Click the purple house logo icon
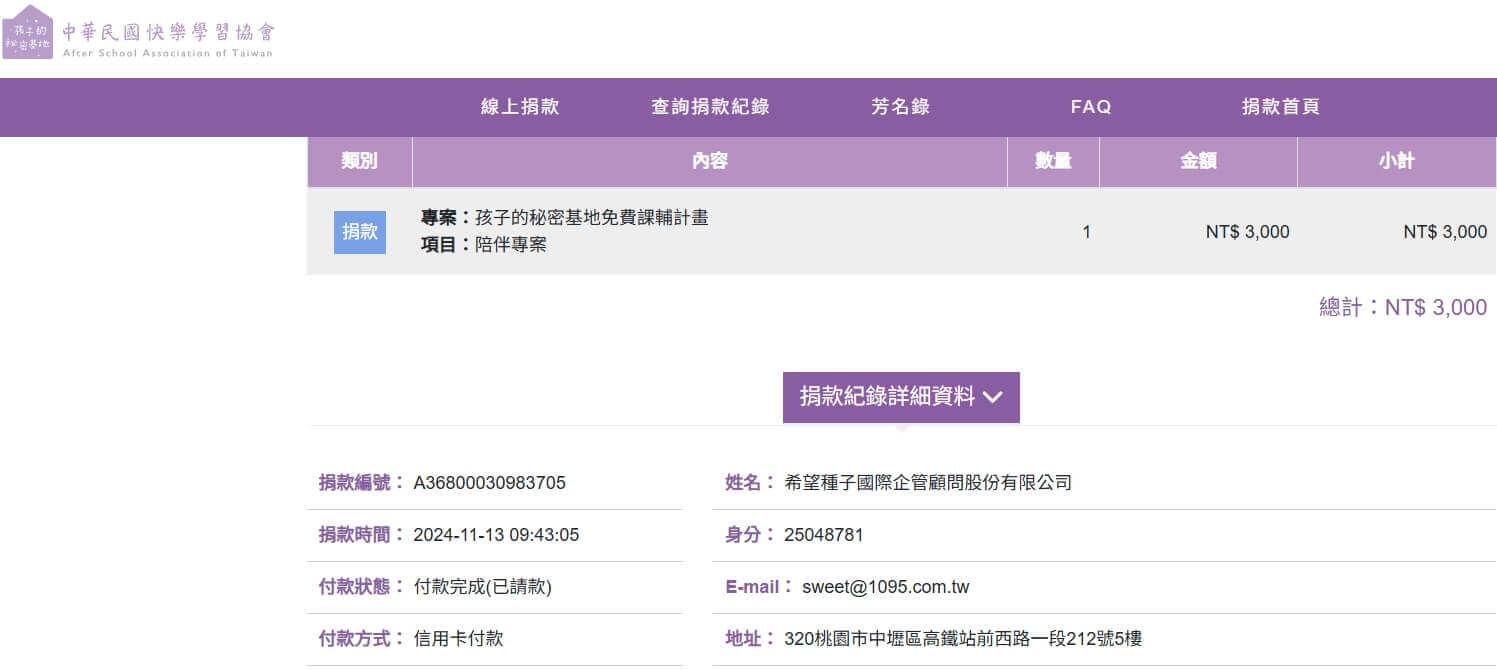Viewport: 1497px width, 670px height. [27, 32]
